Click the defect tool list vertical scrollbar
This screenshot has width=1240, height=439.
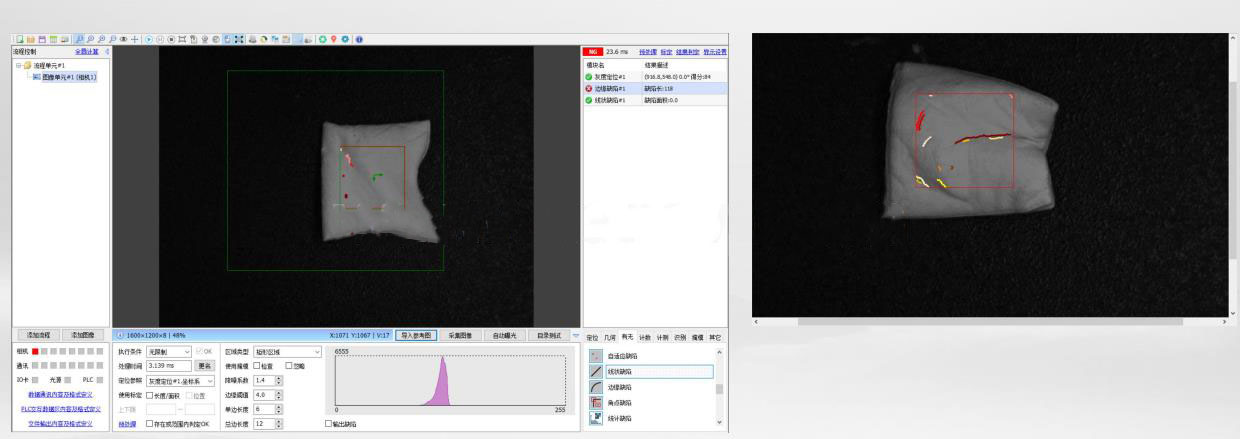(719, 386)
